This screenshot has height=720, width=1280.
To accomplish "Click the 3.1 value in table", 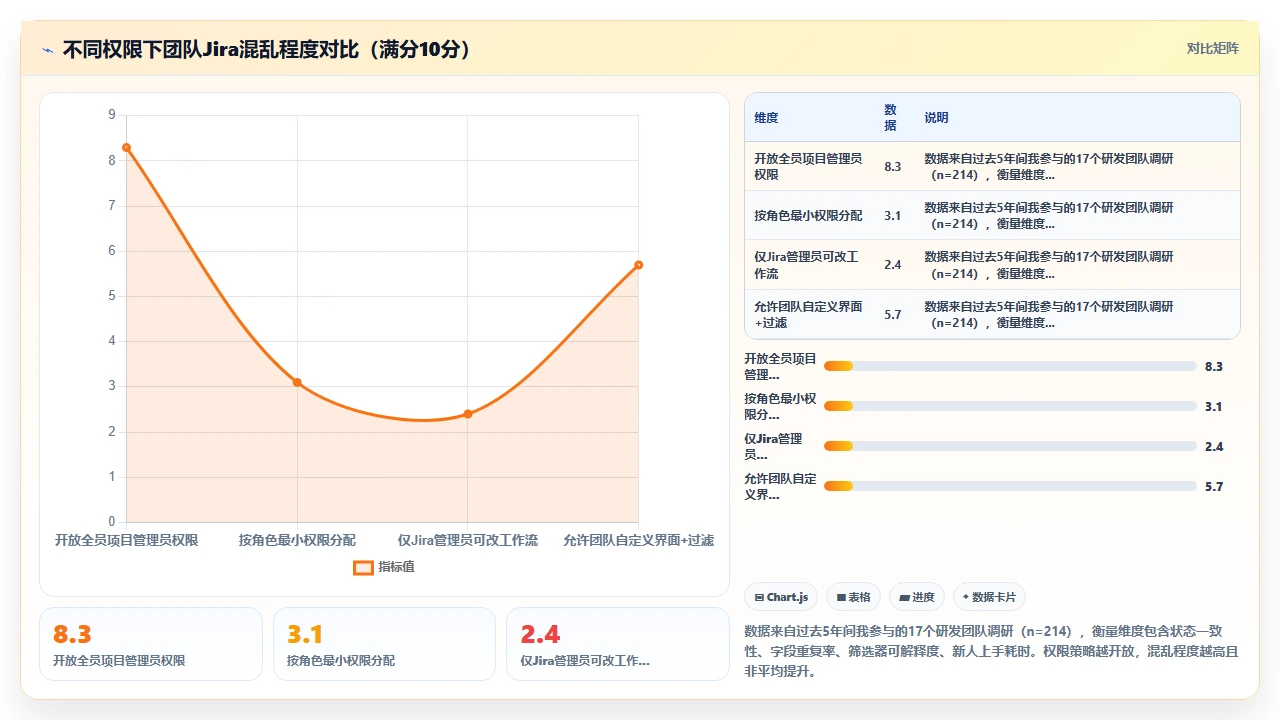I will (x=893, y=216).
